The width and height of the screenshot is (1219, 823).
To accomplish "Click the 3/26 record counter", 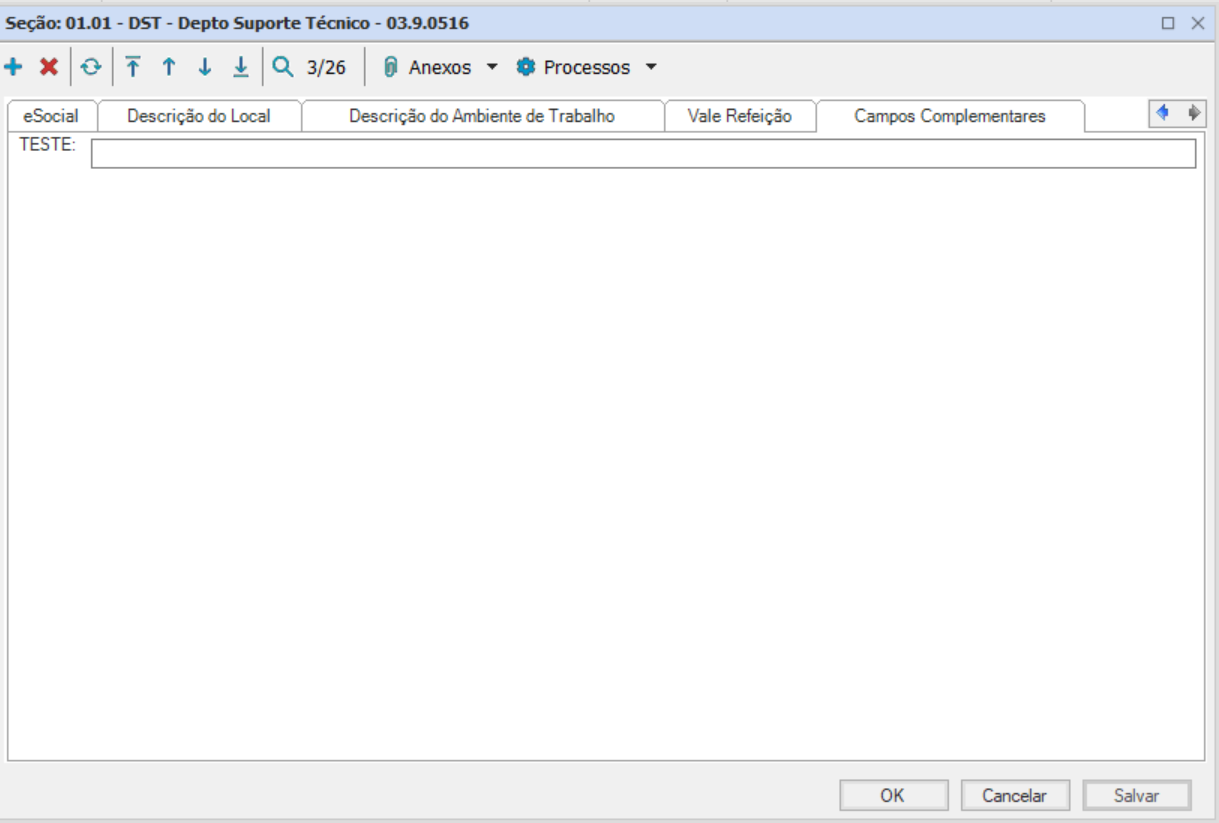I will 326,67.
